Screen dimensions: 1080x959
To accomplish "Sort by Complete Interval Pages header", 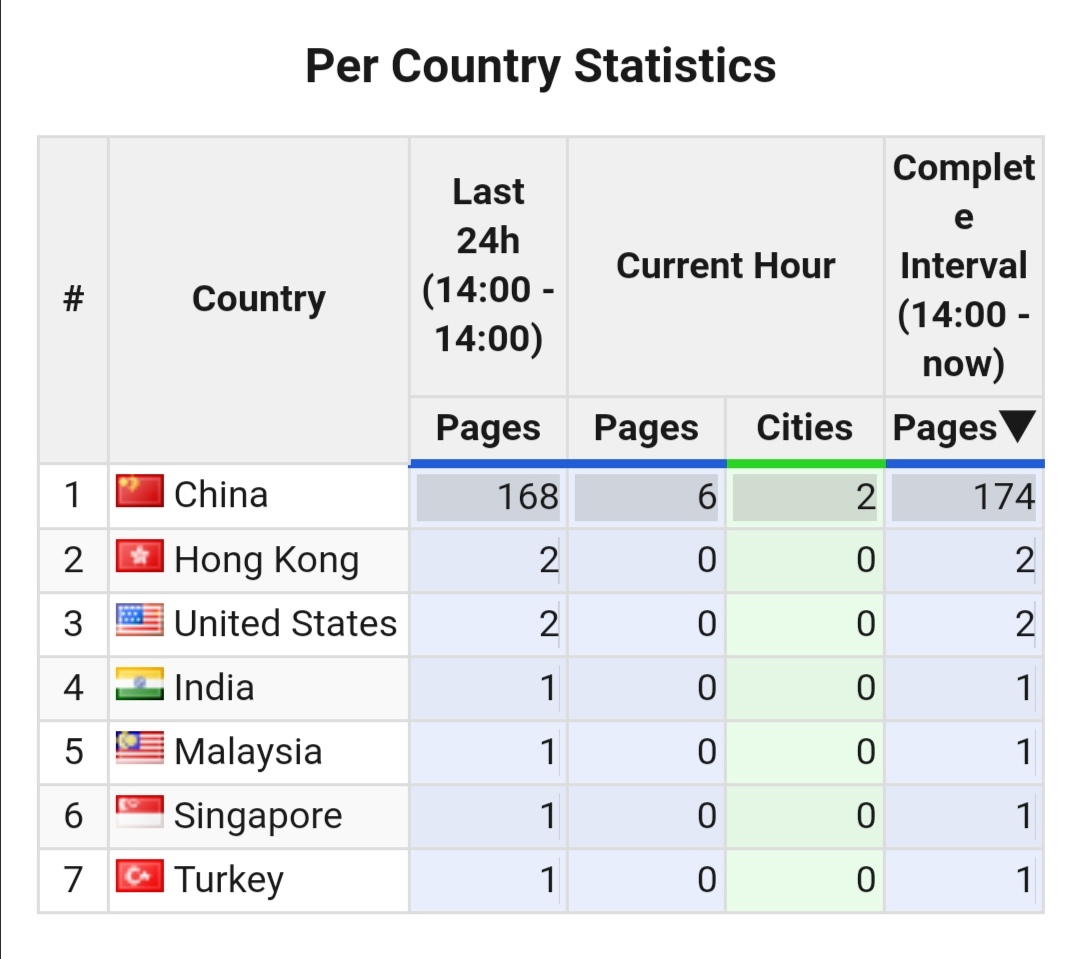I will 964,428.
